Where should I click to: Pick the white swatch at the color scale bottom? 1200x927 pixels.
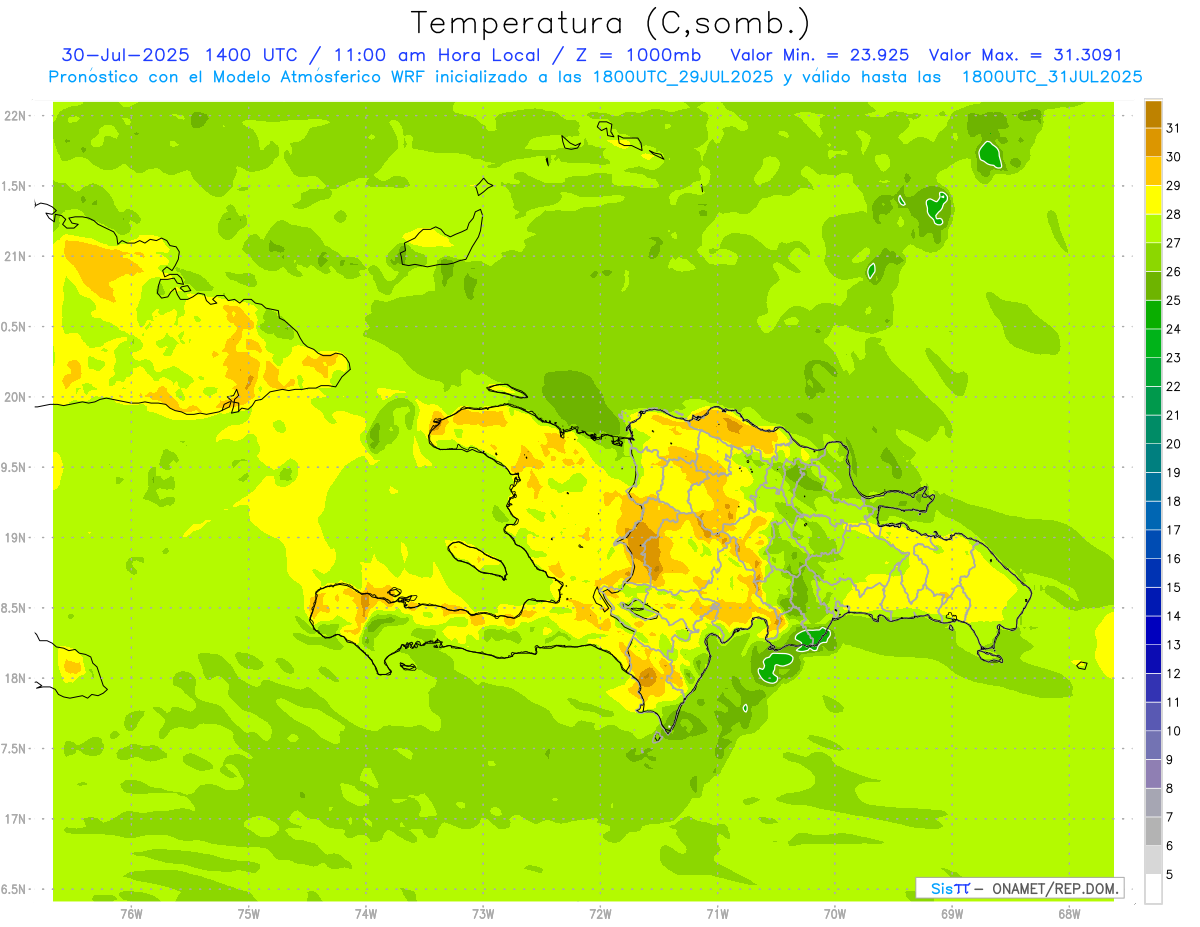coord(1153,889)
